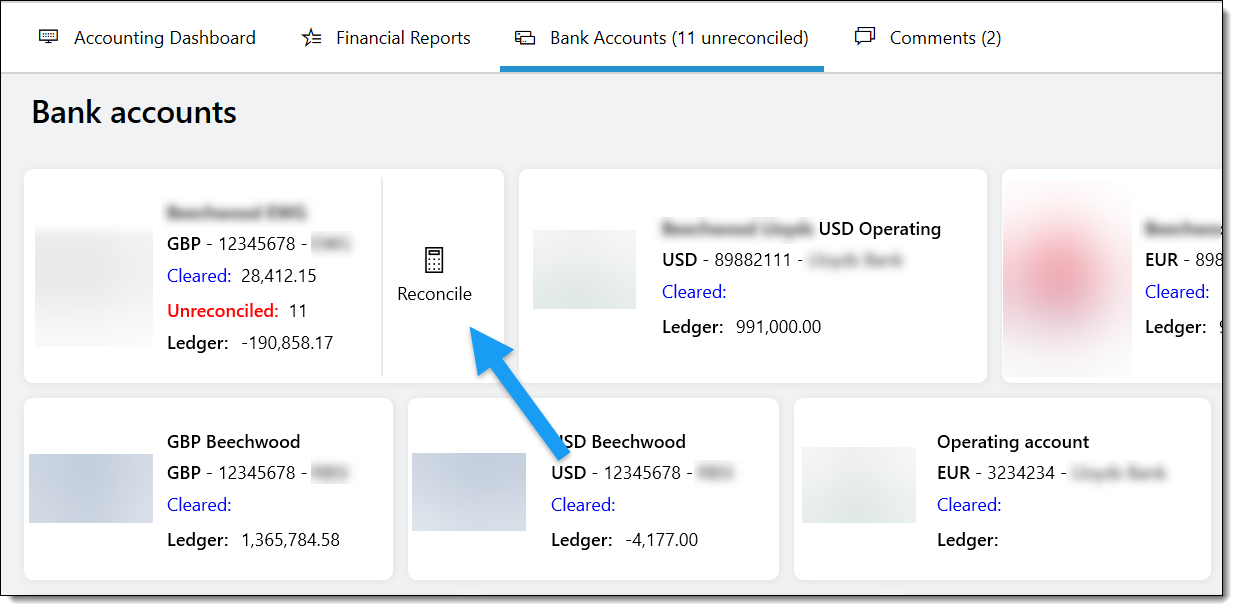This screenshot has width=1238, height=611.
Task: Select the EUR account card on the right
Action: [x=1115, y=275]
